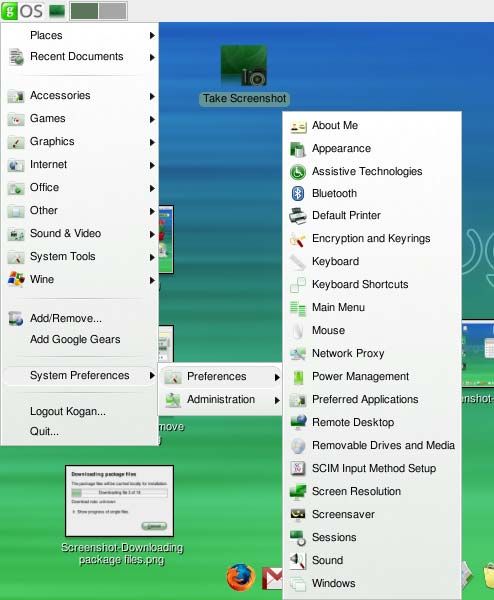Switch to the second workspace in switcher
Image resolution: width=494 pixels, height=600 pixels.
pyautogui.click(x=112, y=11)
